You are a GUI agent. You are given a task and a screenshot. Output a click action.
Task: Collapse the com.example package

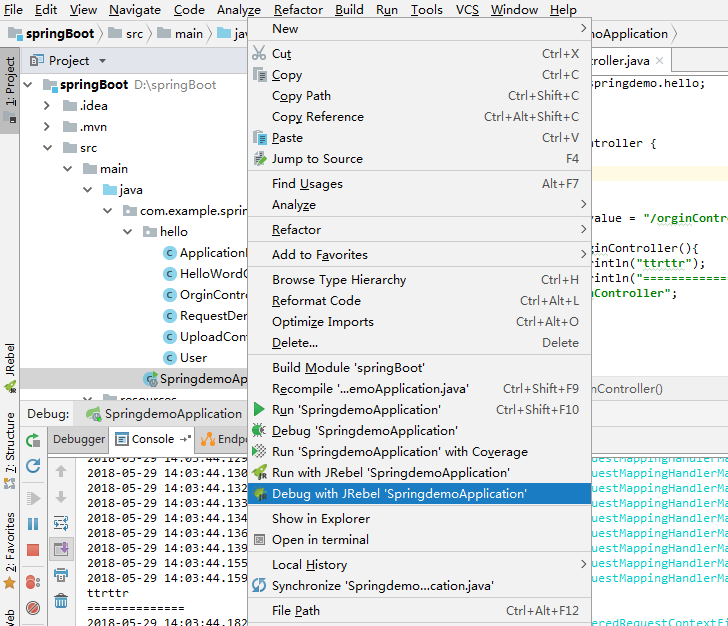tap(108, 210)
